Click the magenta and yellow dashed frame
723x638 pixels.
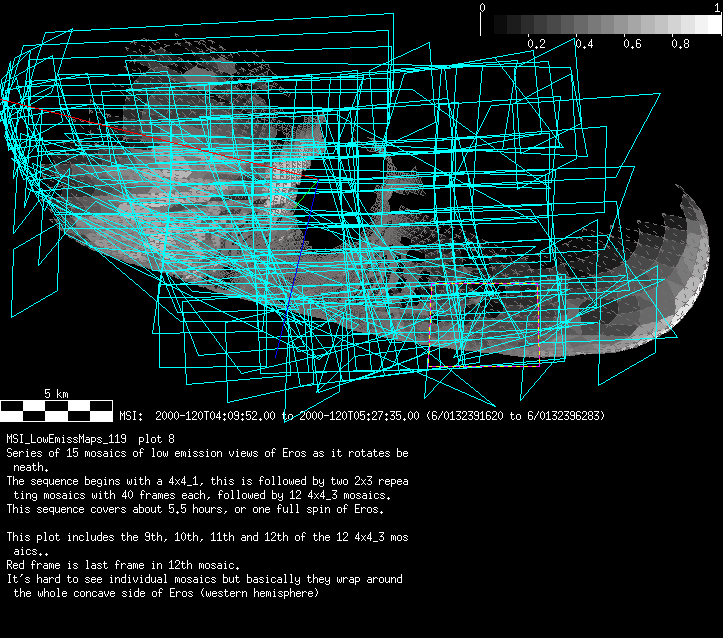click(484, 366)
